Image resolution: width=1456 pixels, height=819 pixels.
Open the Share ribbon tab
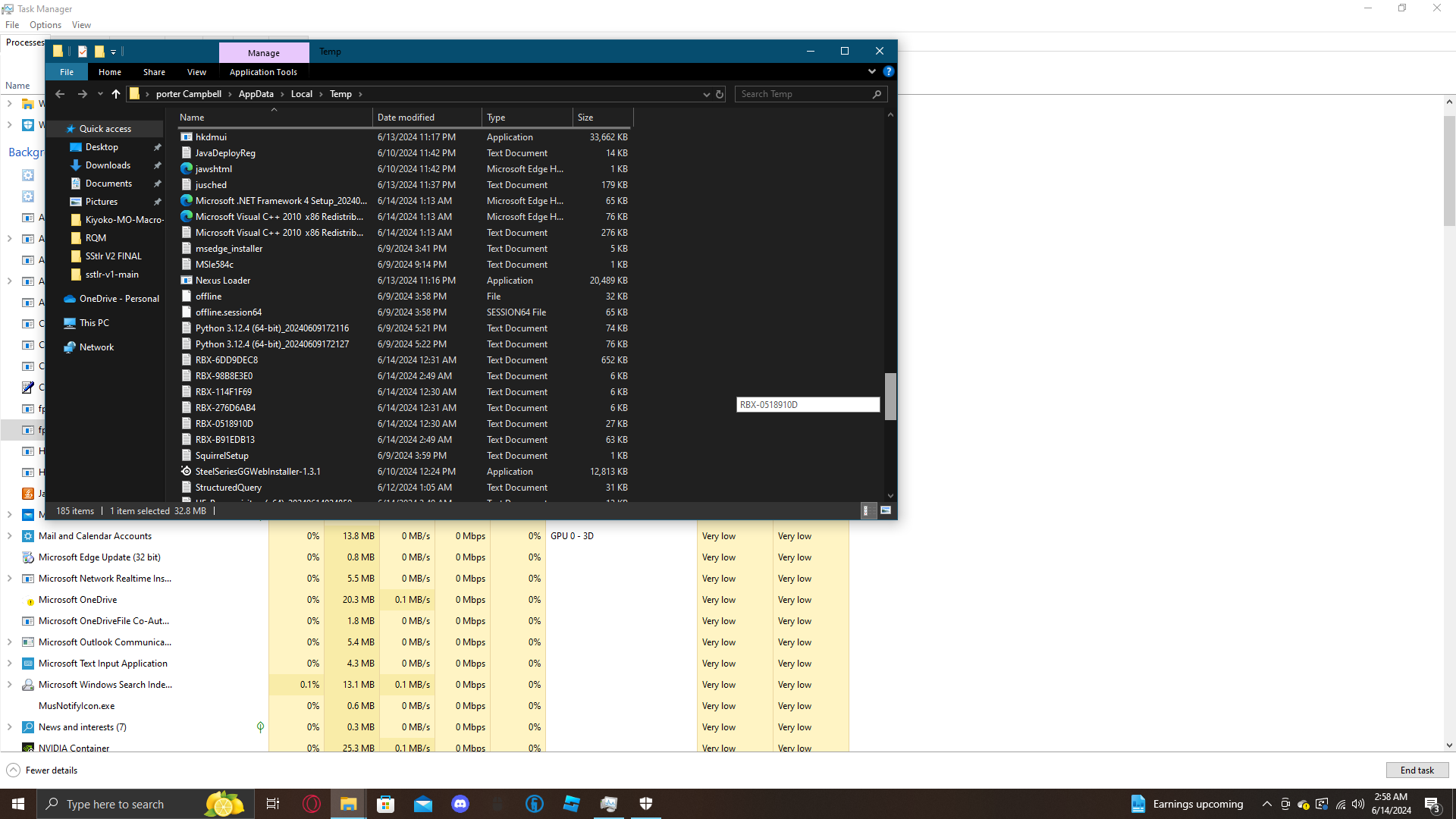pyautogui.click(x=154, y=72)
